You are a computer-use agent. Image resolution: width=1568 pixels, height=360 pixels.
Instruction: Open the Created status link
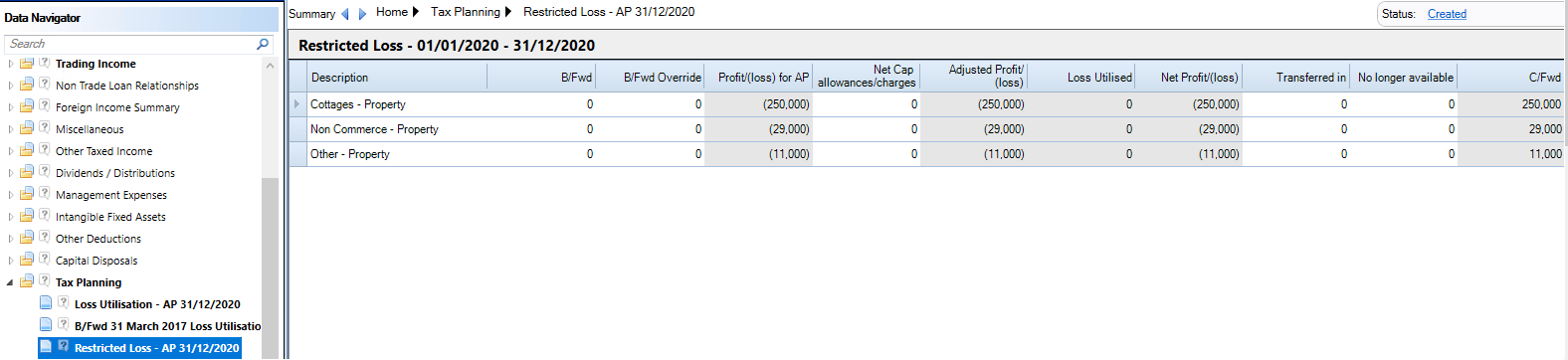pos(1447,14)
